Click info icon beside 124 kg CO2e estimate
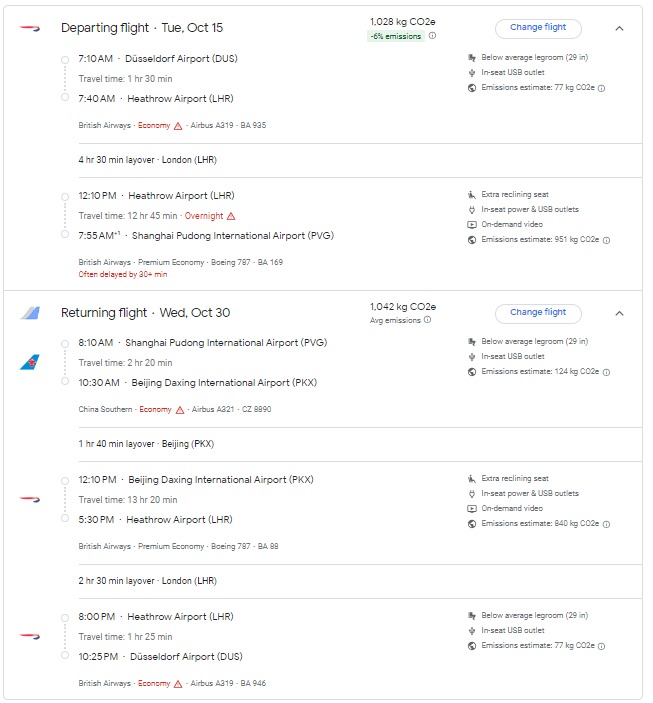Screen dimensions: 653x703 tap(606, 372)
